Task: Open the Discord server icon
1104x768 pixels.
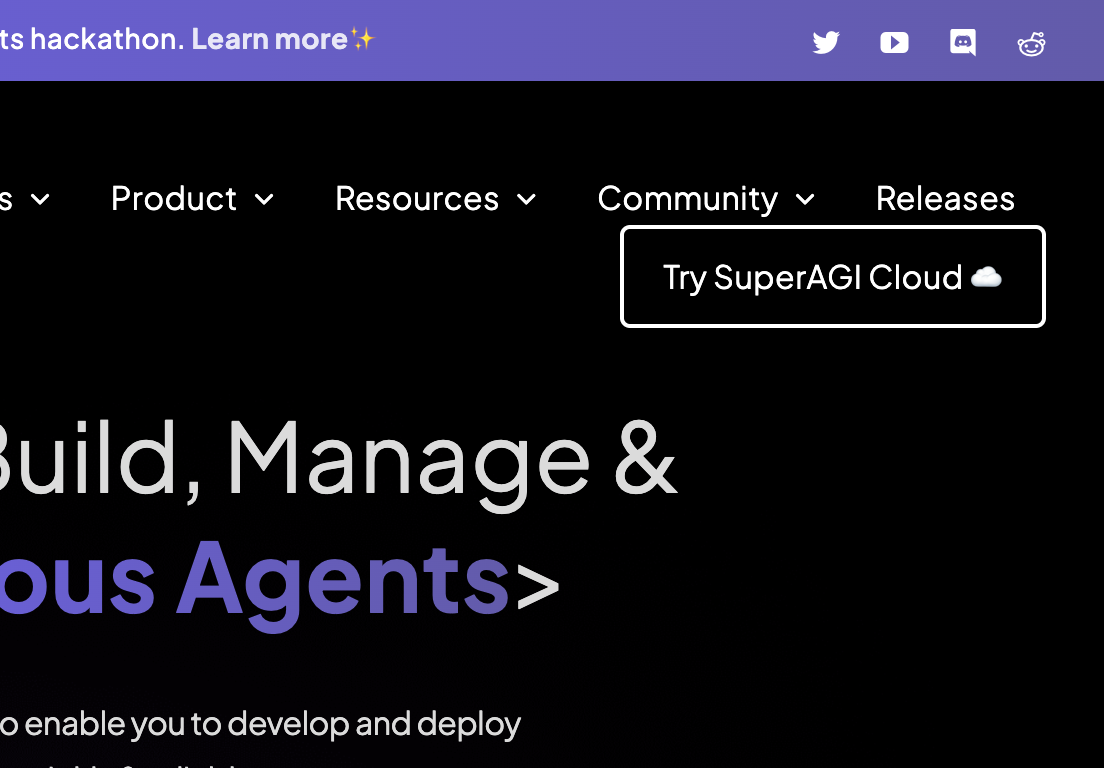Action: tap(962, 42)
